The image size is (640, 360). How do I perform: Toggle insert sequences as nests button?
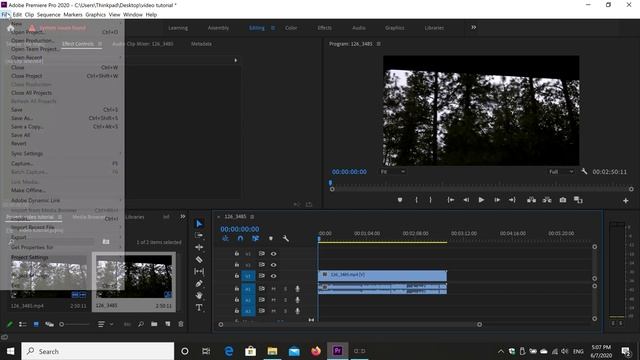[x=225, y=238]
